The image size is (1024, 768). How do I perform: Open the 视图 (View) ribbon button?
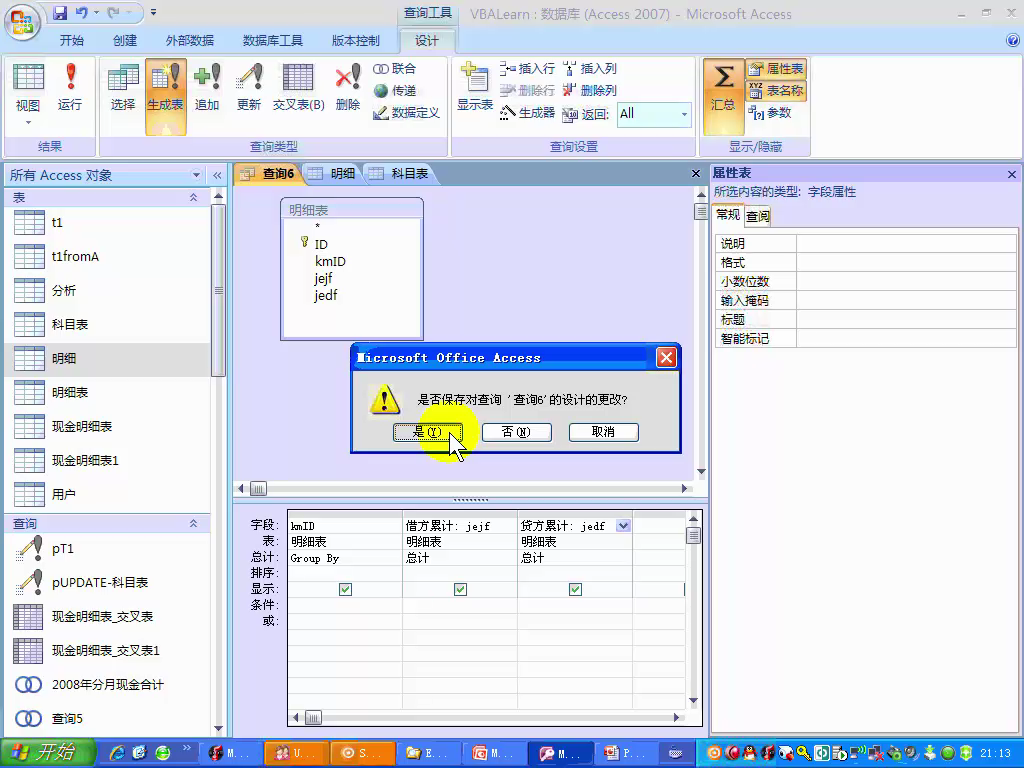pos(28,95)
